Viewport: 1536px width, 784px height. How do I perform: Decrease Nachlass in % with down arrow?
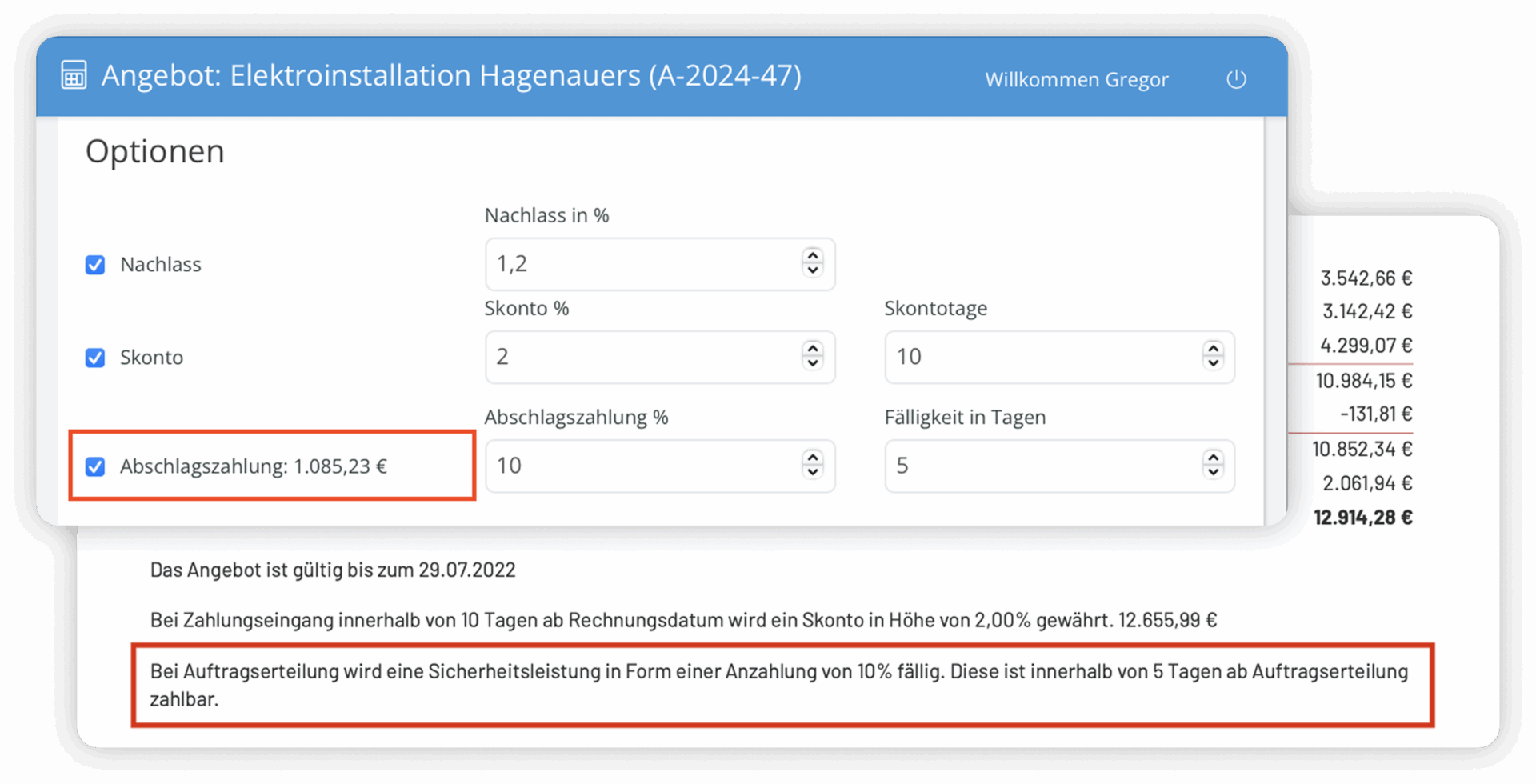point(813,270)
